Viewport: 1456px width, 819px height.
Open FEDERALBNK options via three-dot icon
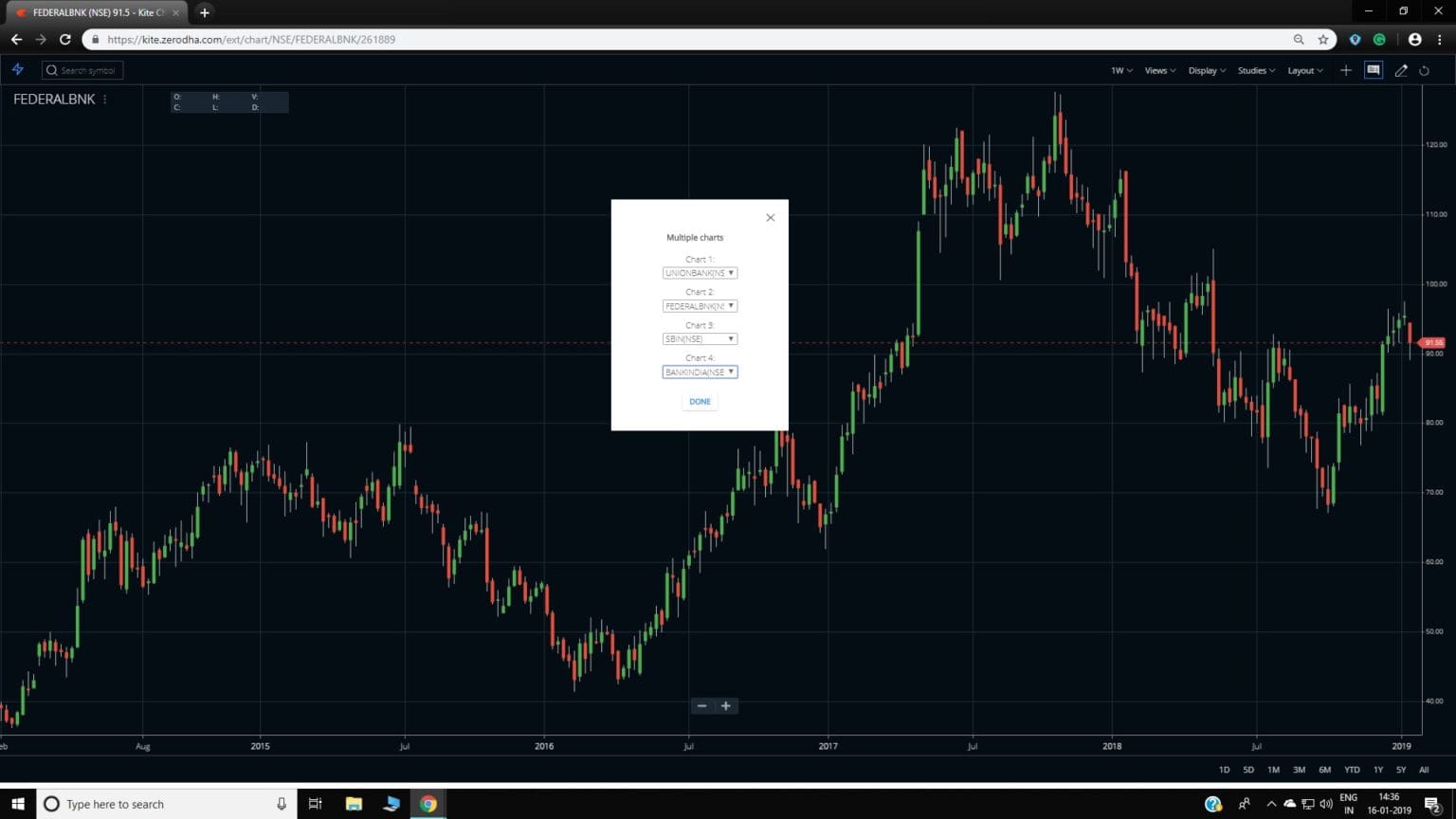104,99
